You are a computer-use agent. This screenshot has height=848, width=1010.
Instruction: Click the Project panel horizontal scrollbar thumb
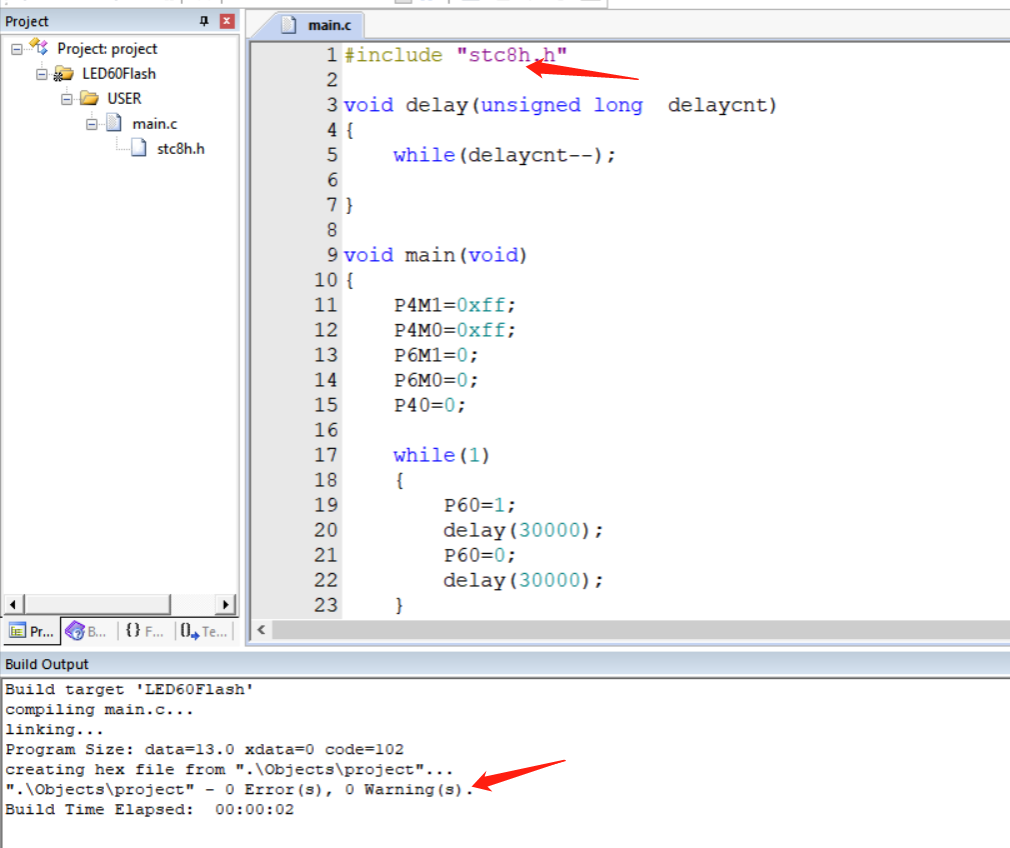point(97,604)
